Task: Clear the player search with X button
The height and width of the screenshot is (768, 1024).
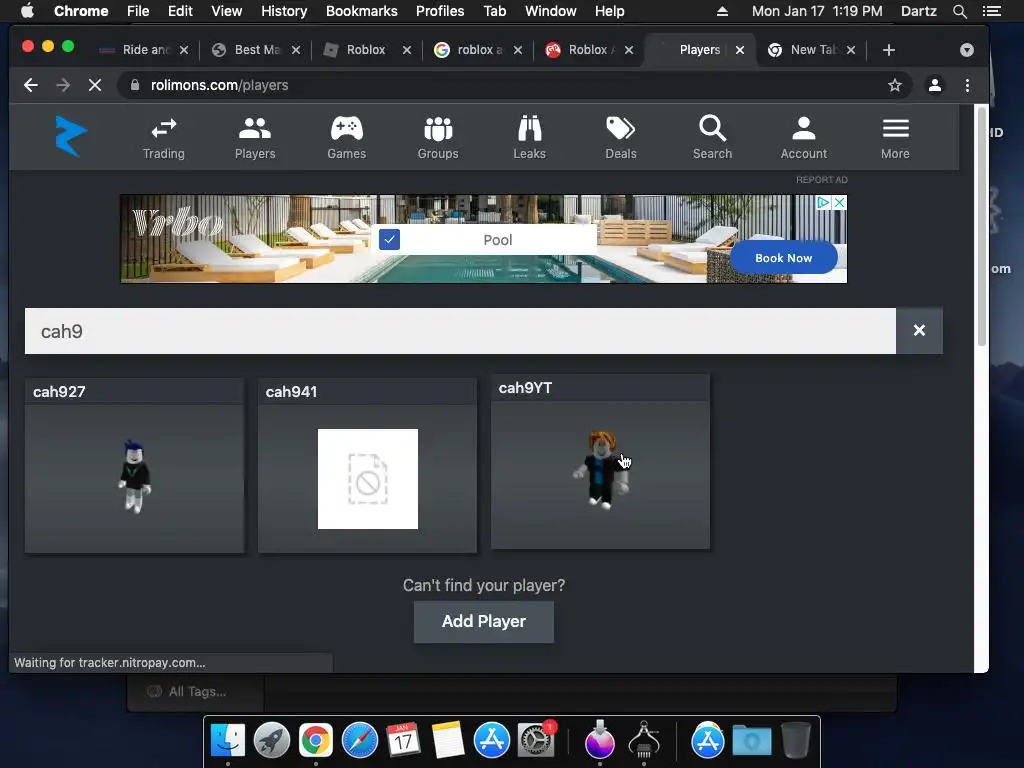Action: (919, 330)
